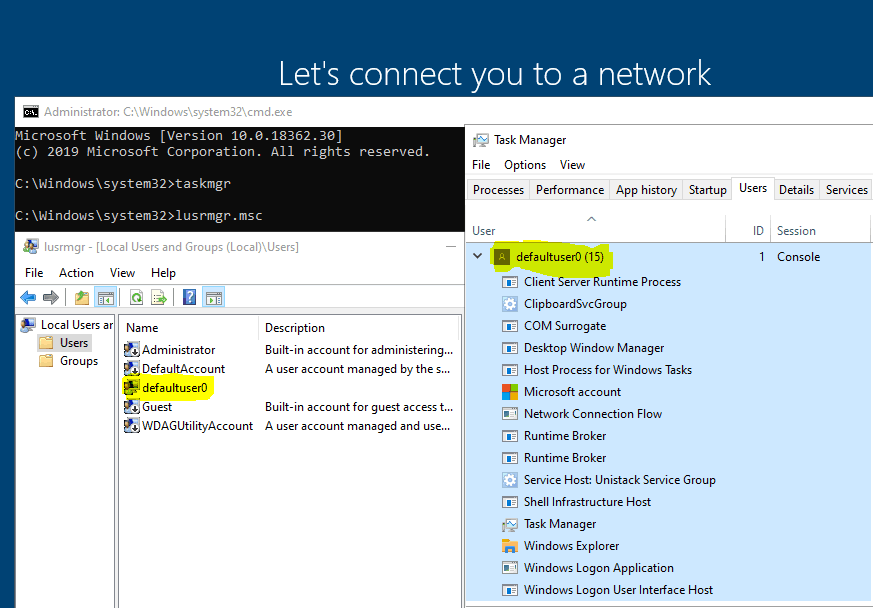
Task: Minimize the lusrmgr window
Action: point(451,246)
